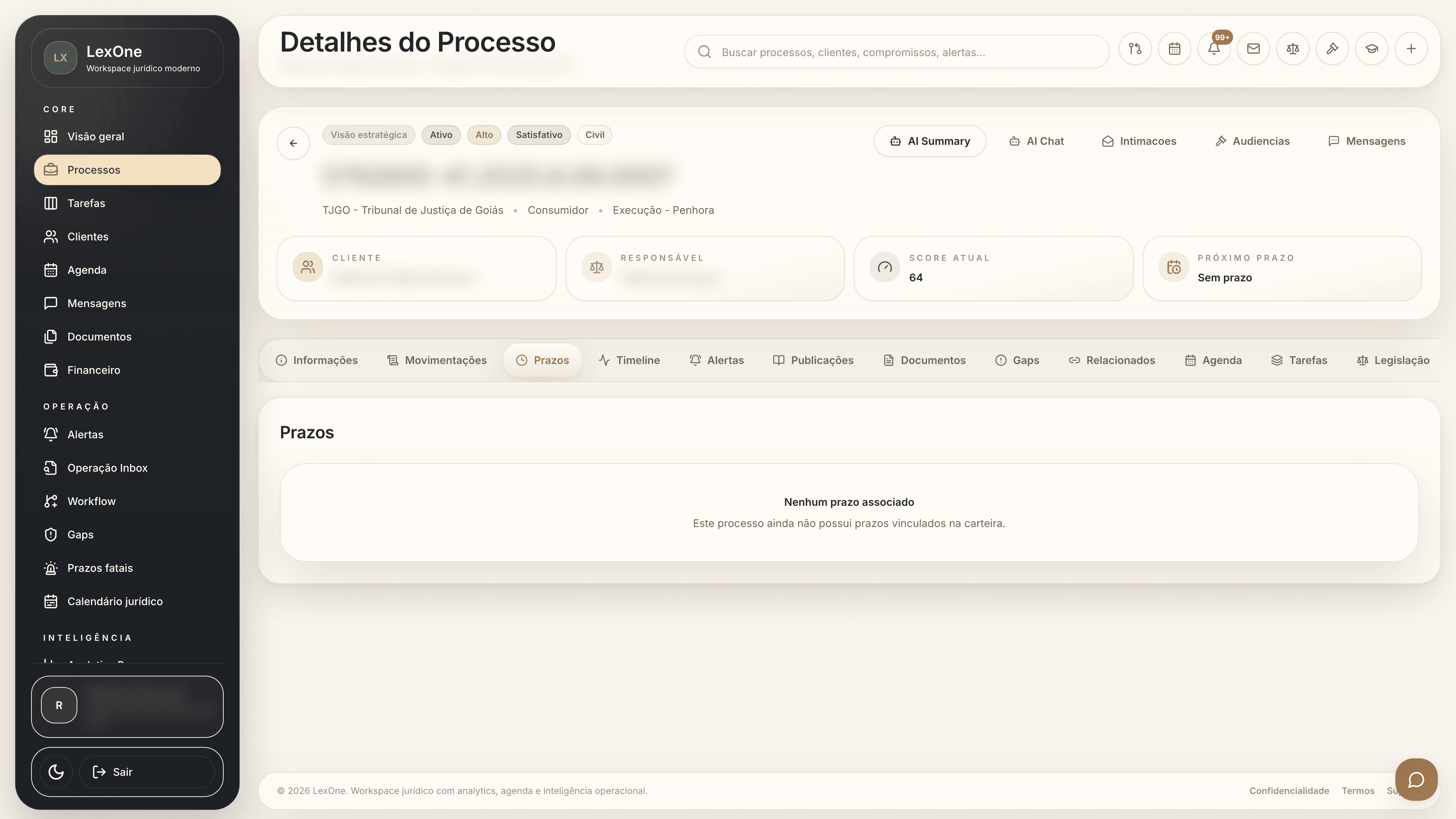The width and height of the screenshot is (1456, 819).
Task: Open the Movimentações tab
Action: pos(436,360)
